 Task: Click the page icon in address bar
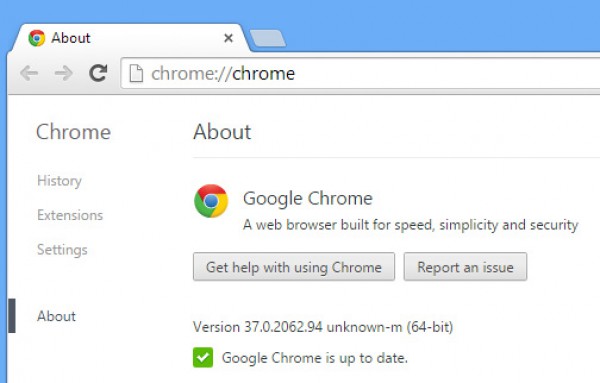click(x=136, y=73)
